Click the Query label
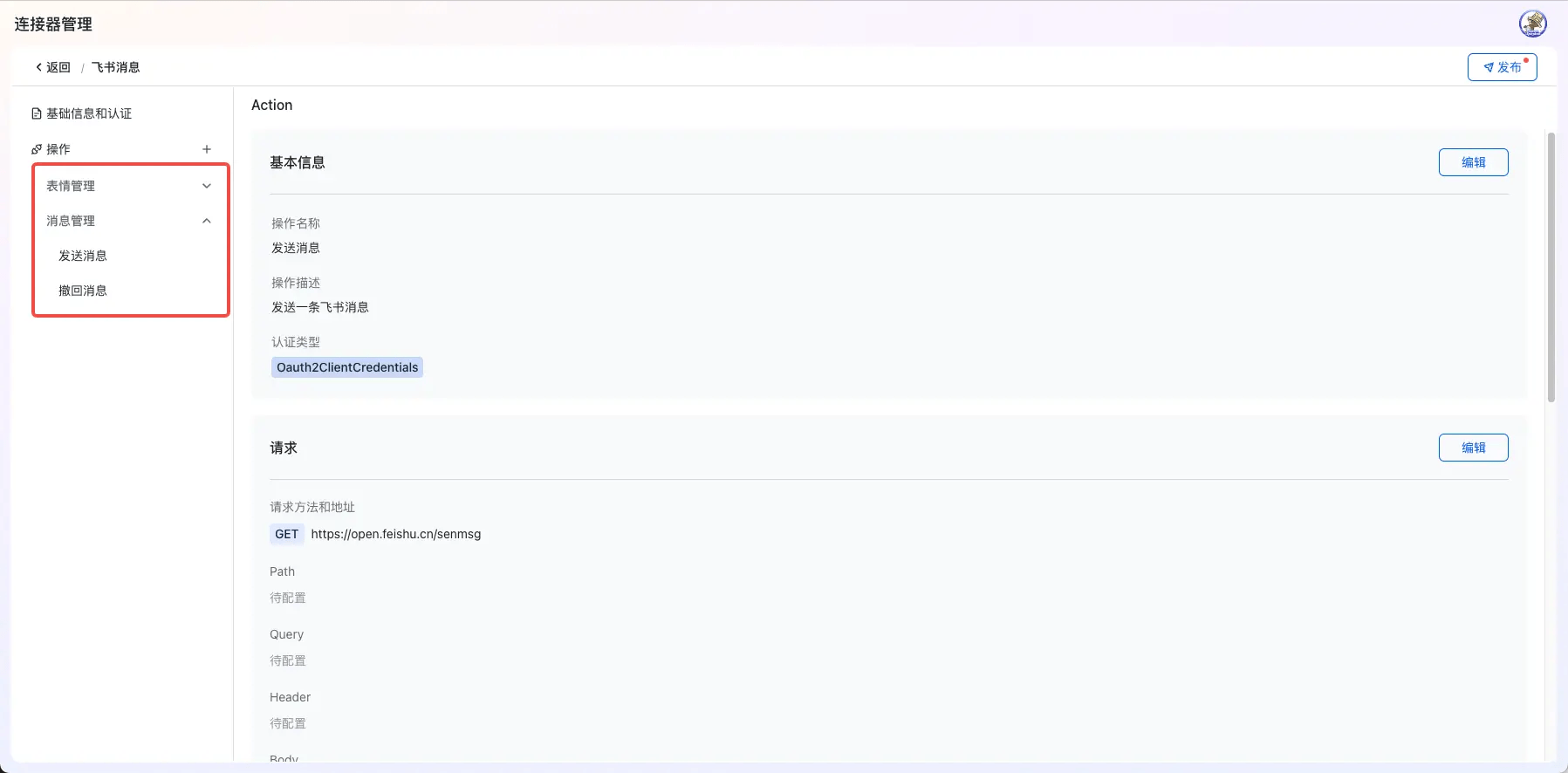 tap(286, 634)
